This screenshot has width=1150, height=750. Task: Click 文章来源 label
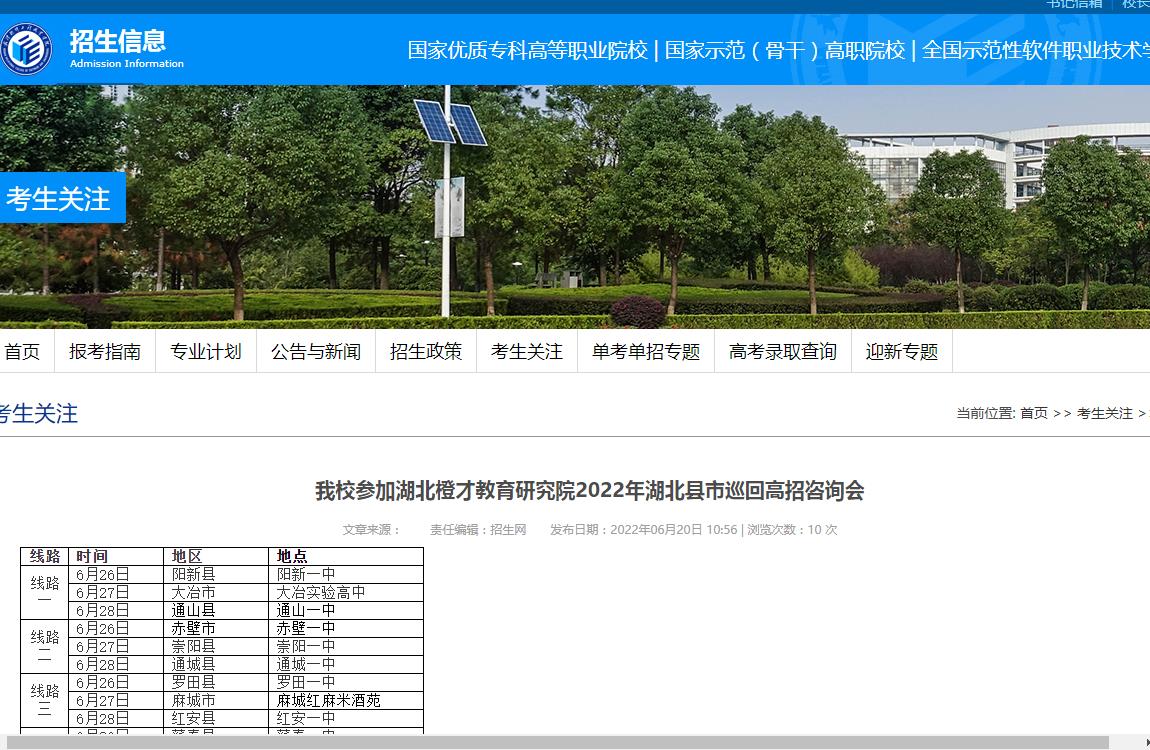tap(370, 529)
